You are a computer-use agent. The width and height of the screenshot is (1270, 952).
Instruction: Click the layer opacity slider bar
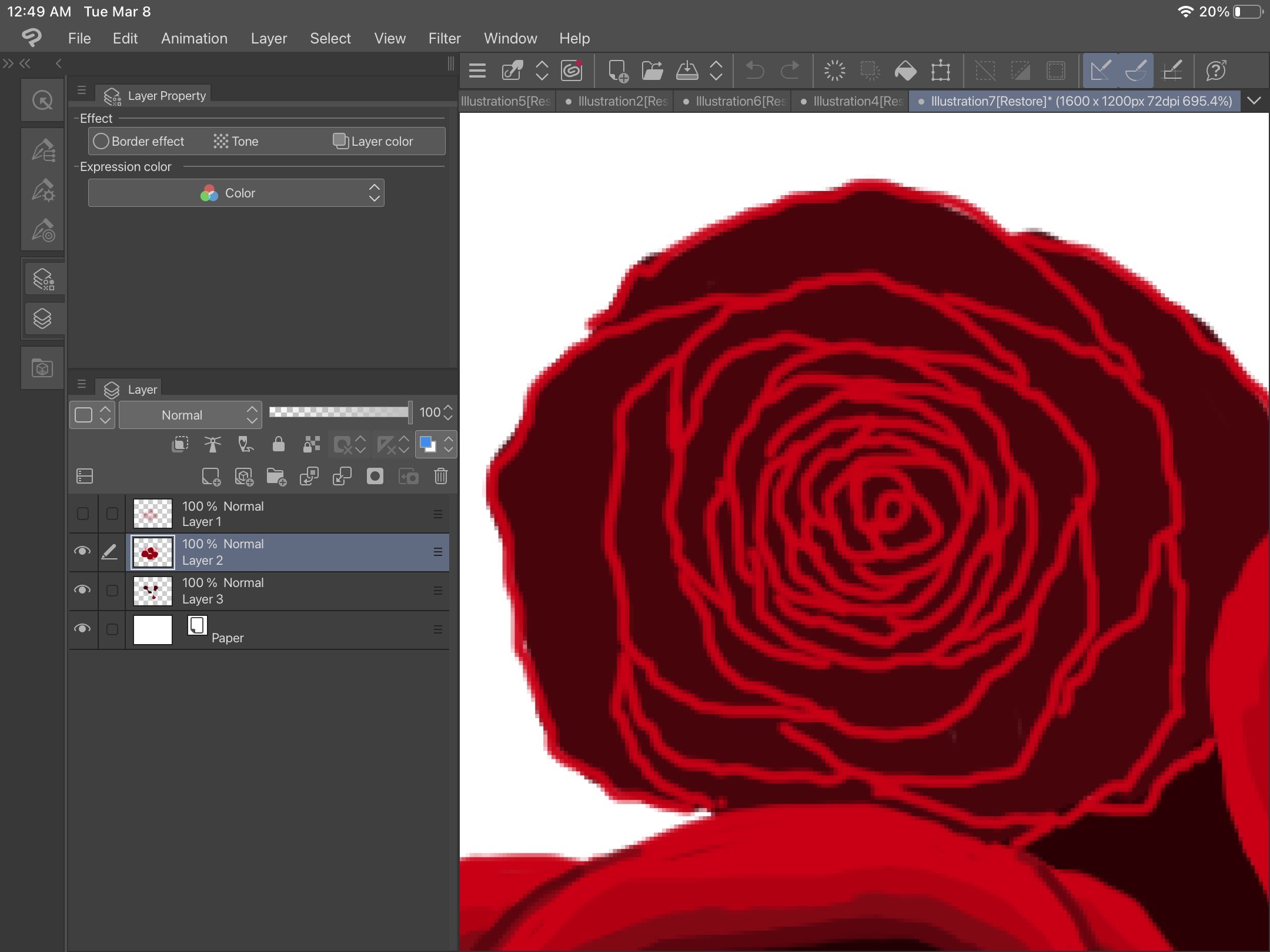tap(339, 412)
